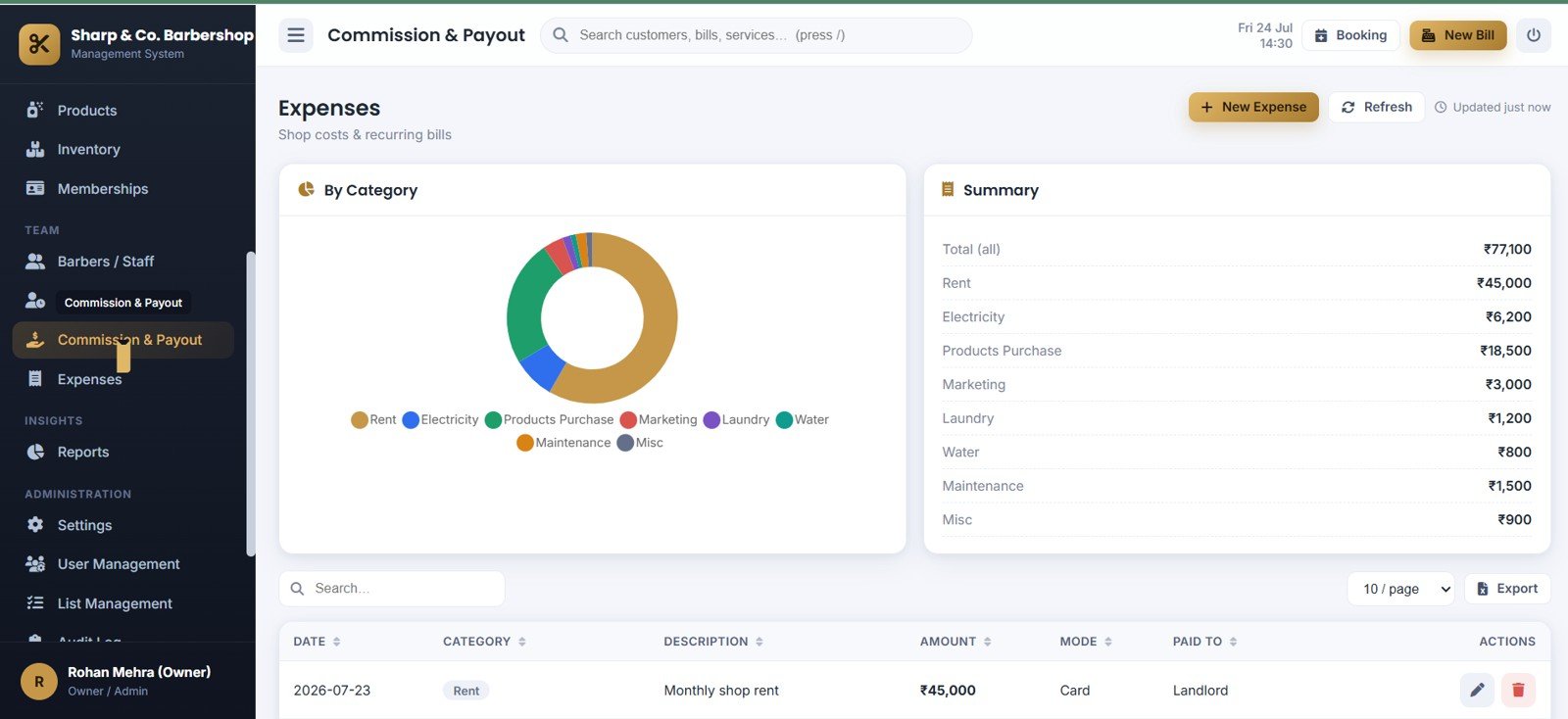Sort table by Amount column
The image size is (1568, 719).
(955, 642)
